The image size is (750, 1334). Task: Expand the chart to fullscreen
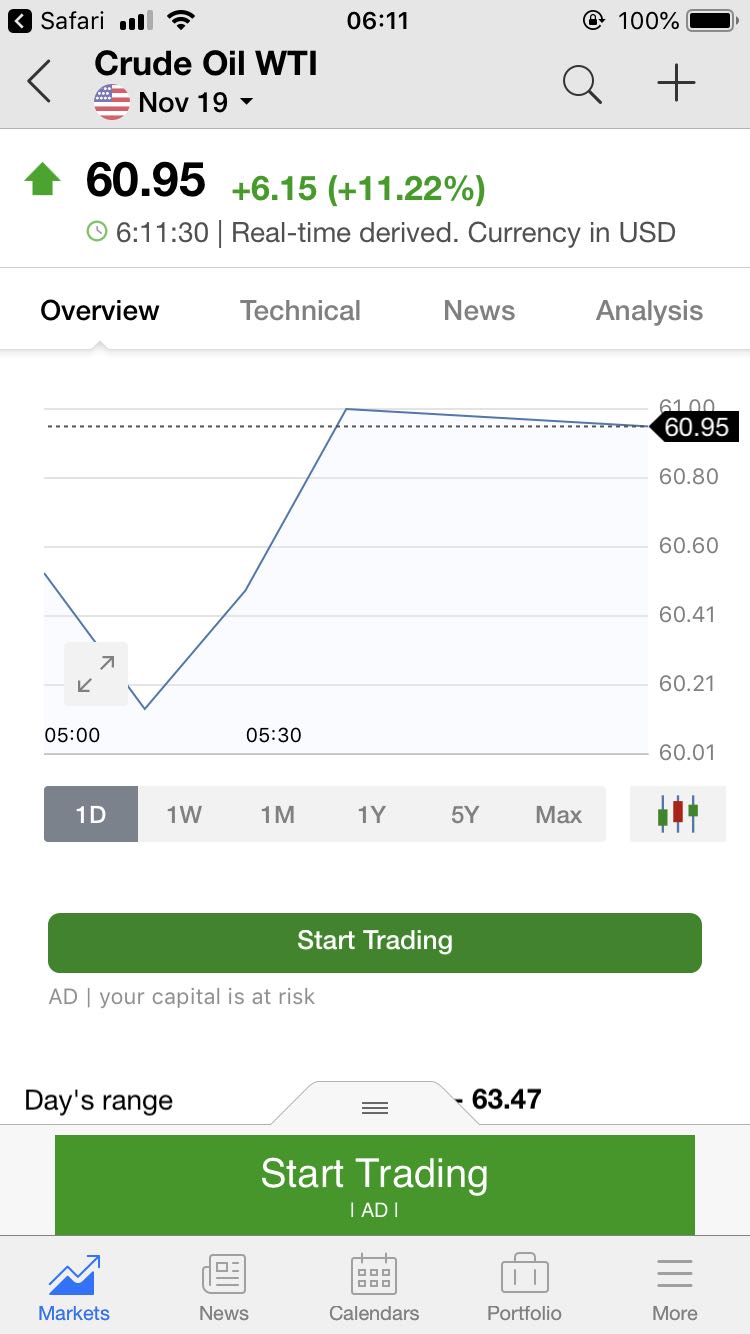[x=96, y=674]
